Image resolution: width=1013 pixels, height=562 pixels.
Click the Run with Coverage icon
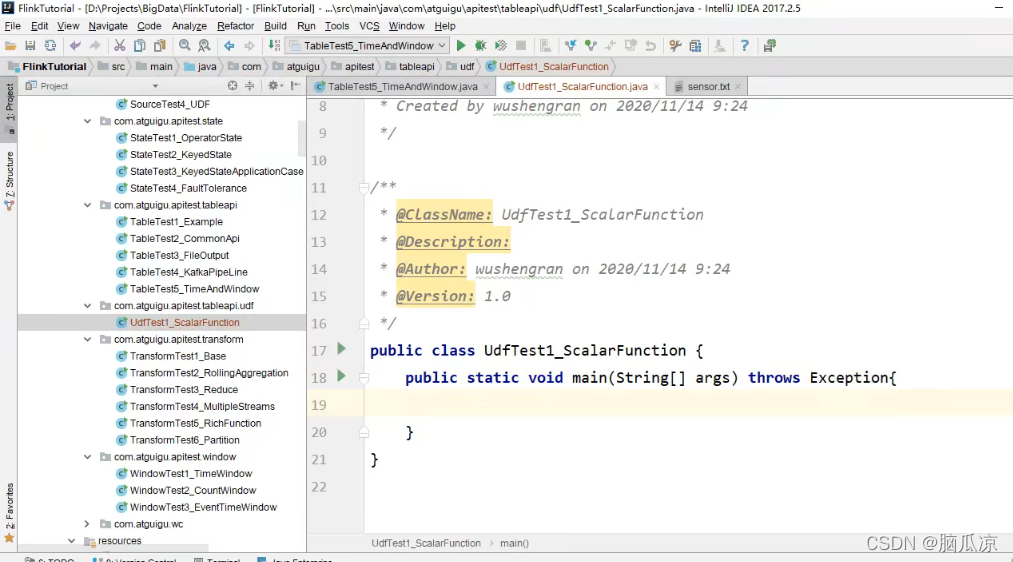click(x=501, y=46)
